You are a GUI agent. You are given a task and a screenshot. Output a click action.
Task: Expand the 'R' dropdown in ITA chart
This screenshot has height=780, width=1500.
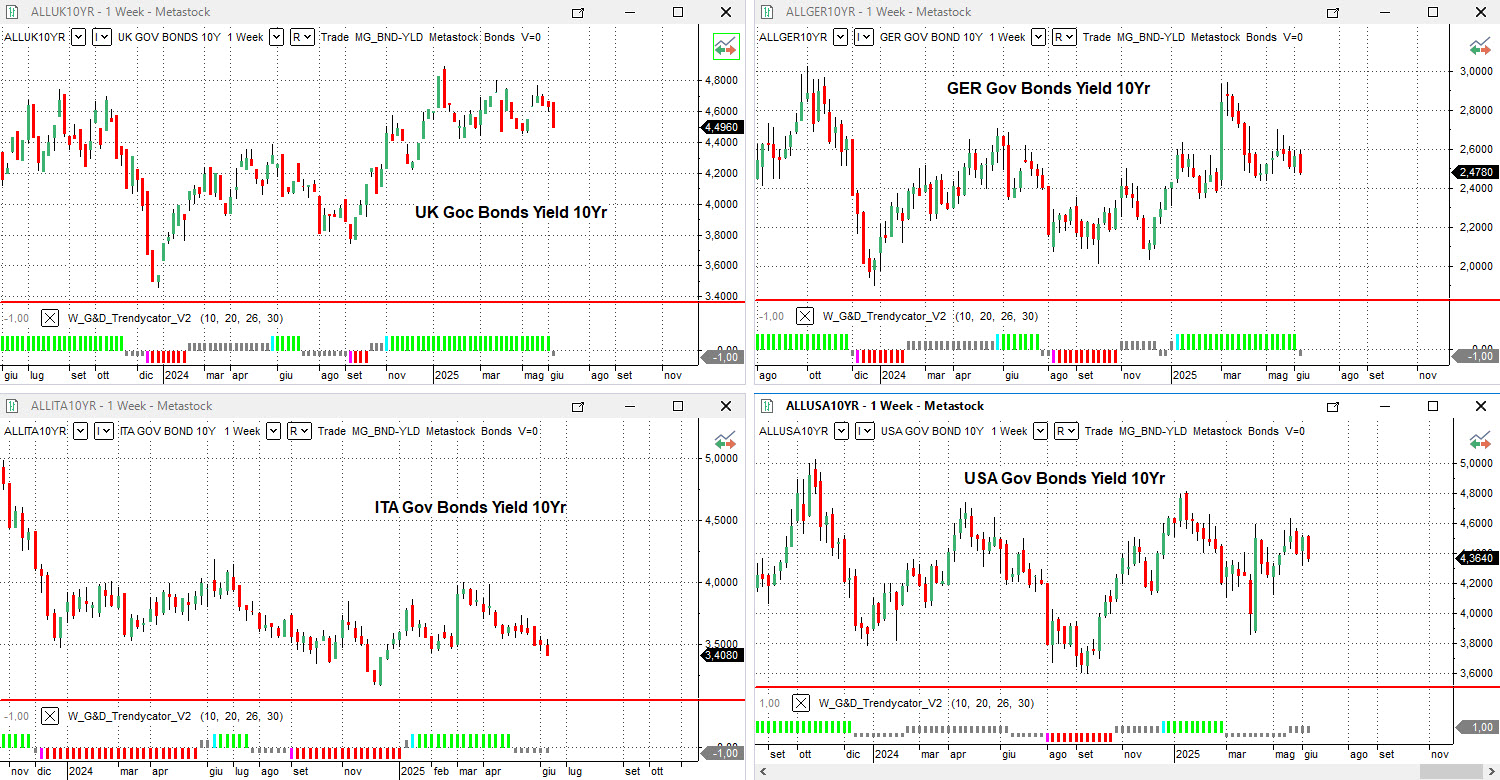299,431
